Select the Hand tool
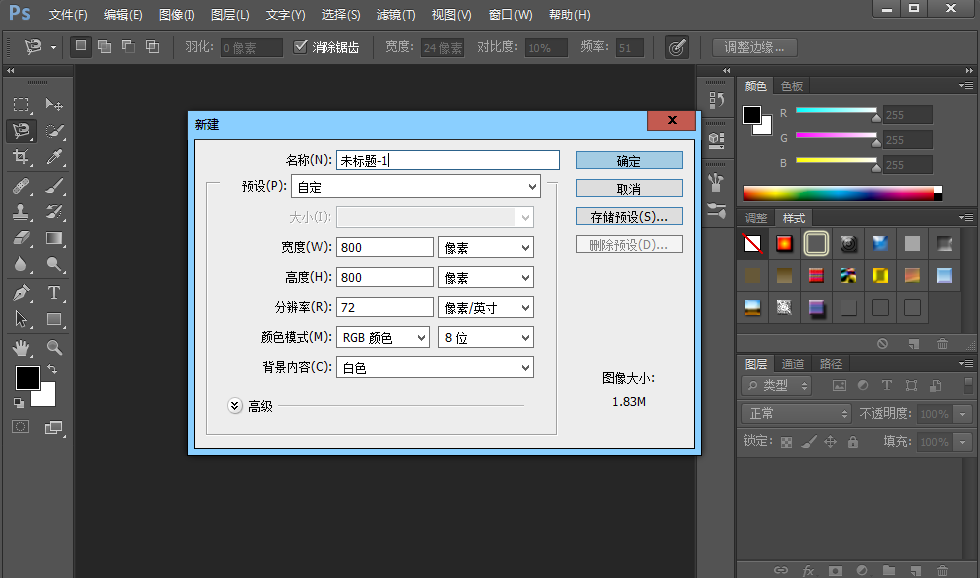The width and height of the screenshot is (980, 578). pyautogui.click(x=21, y=347)
